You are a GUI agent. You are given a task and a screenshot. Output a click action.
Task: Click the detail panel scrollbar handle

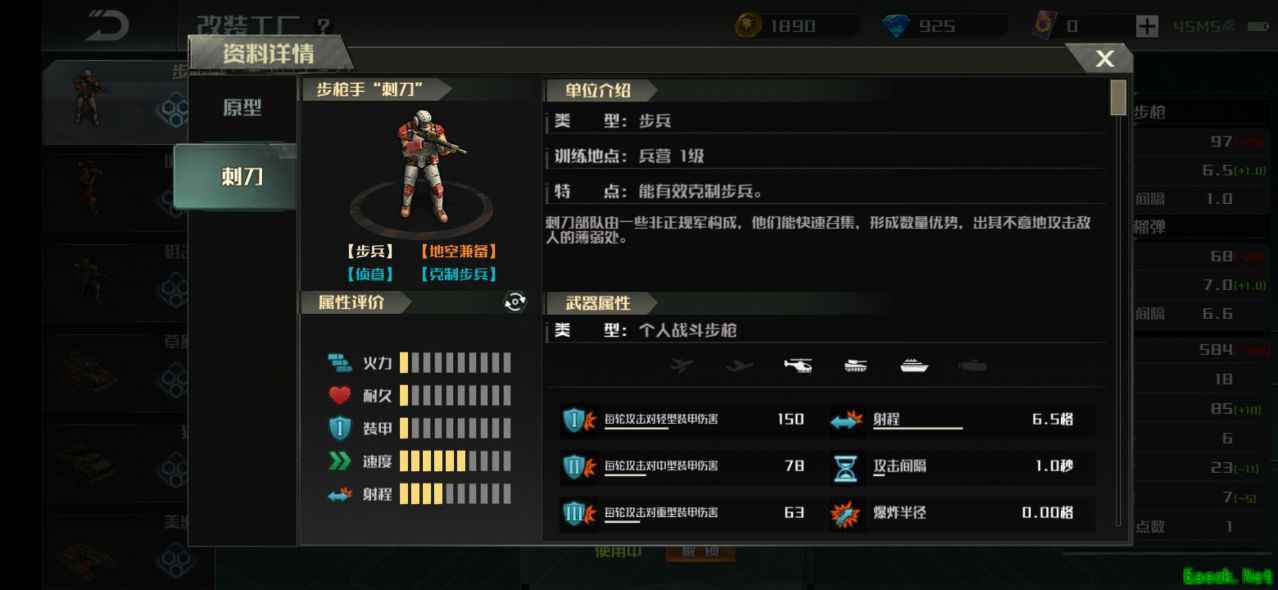[x=1118, y=98]
